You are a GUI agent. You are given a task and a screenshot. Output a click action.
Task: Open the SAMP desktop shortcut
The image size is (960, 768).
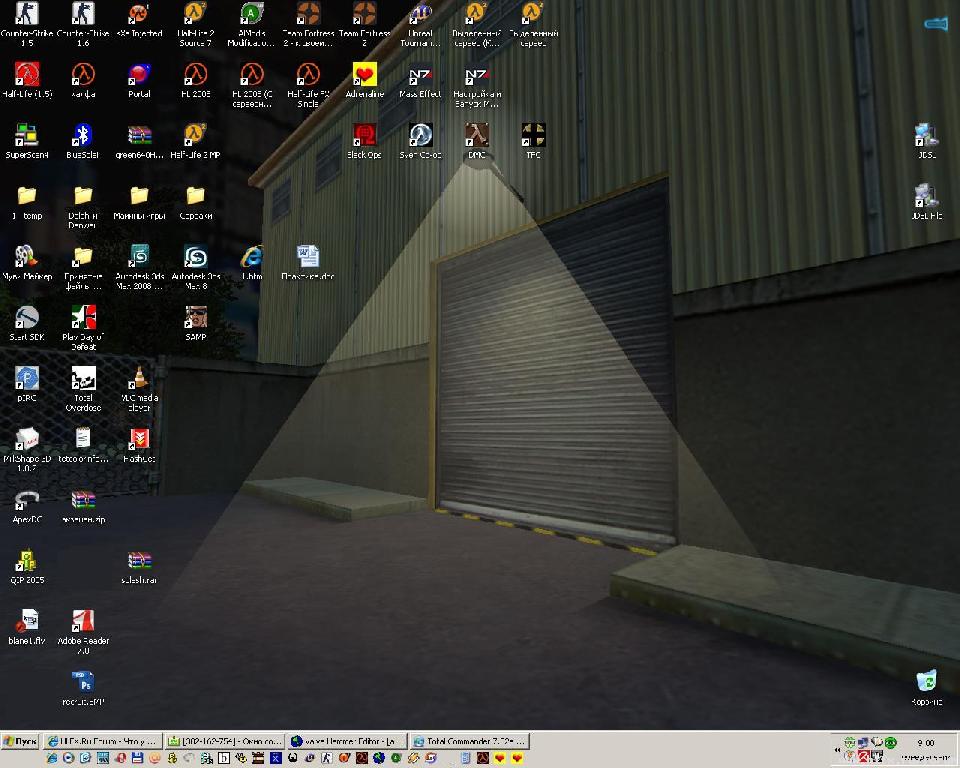pos(195,323)
